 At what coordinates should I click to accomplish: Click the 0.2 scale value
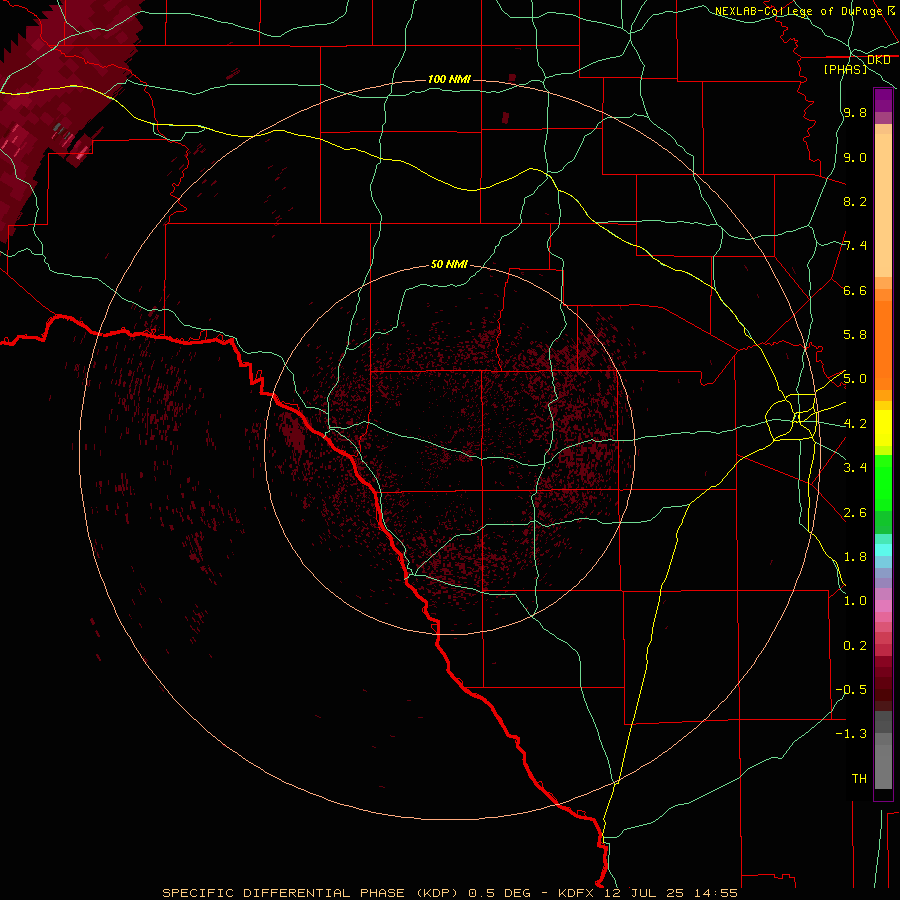[x=855, y=646]
